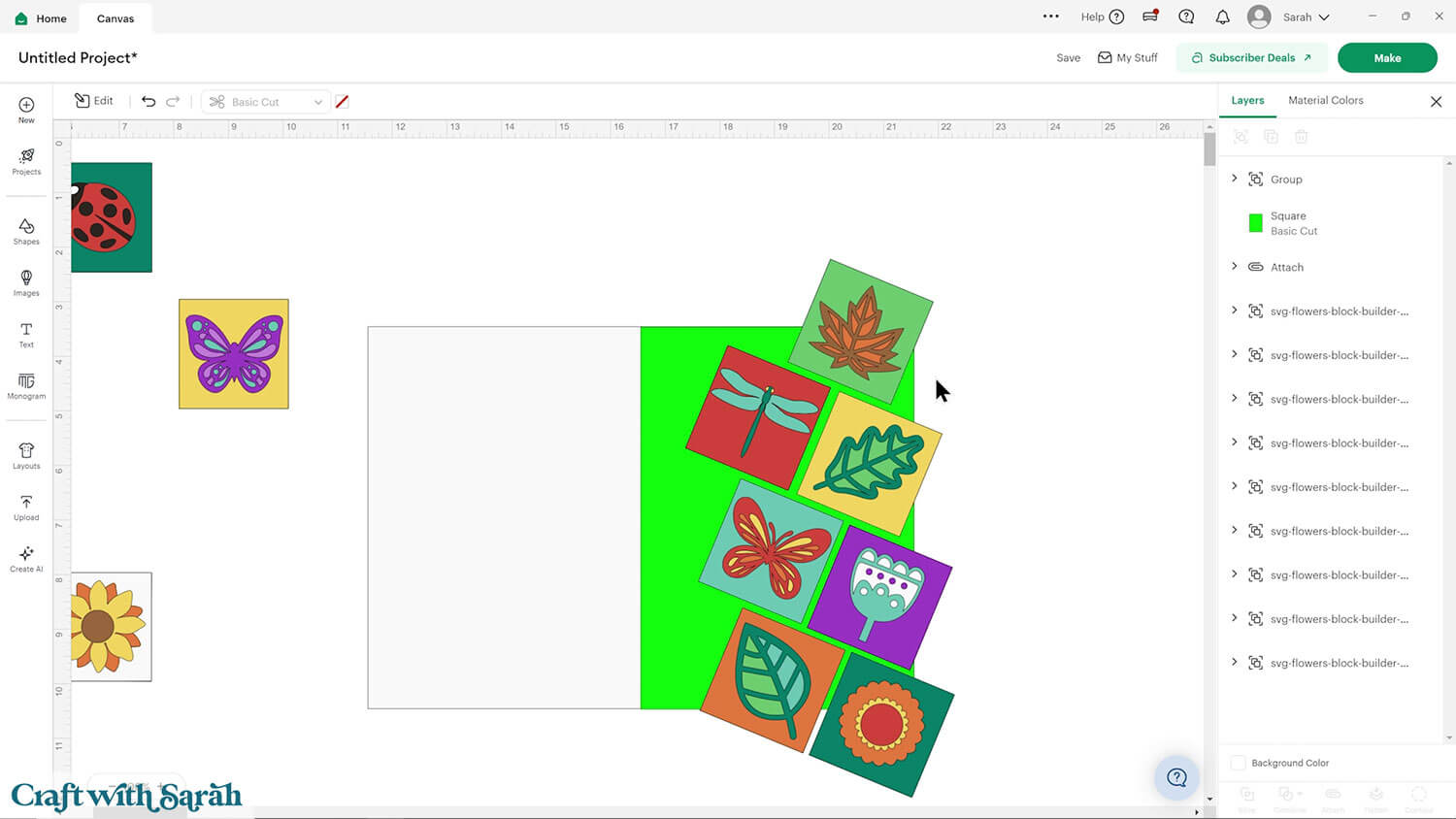
Task: Click the Delete trash icon in Layers
Action: (1301, 137)
